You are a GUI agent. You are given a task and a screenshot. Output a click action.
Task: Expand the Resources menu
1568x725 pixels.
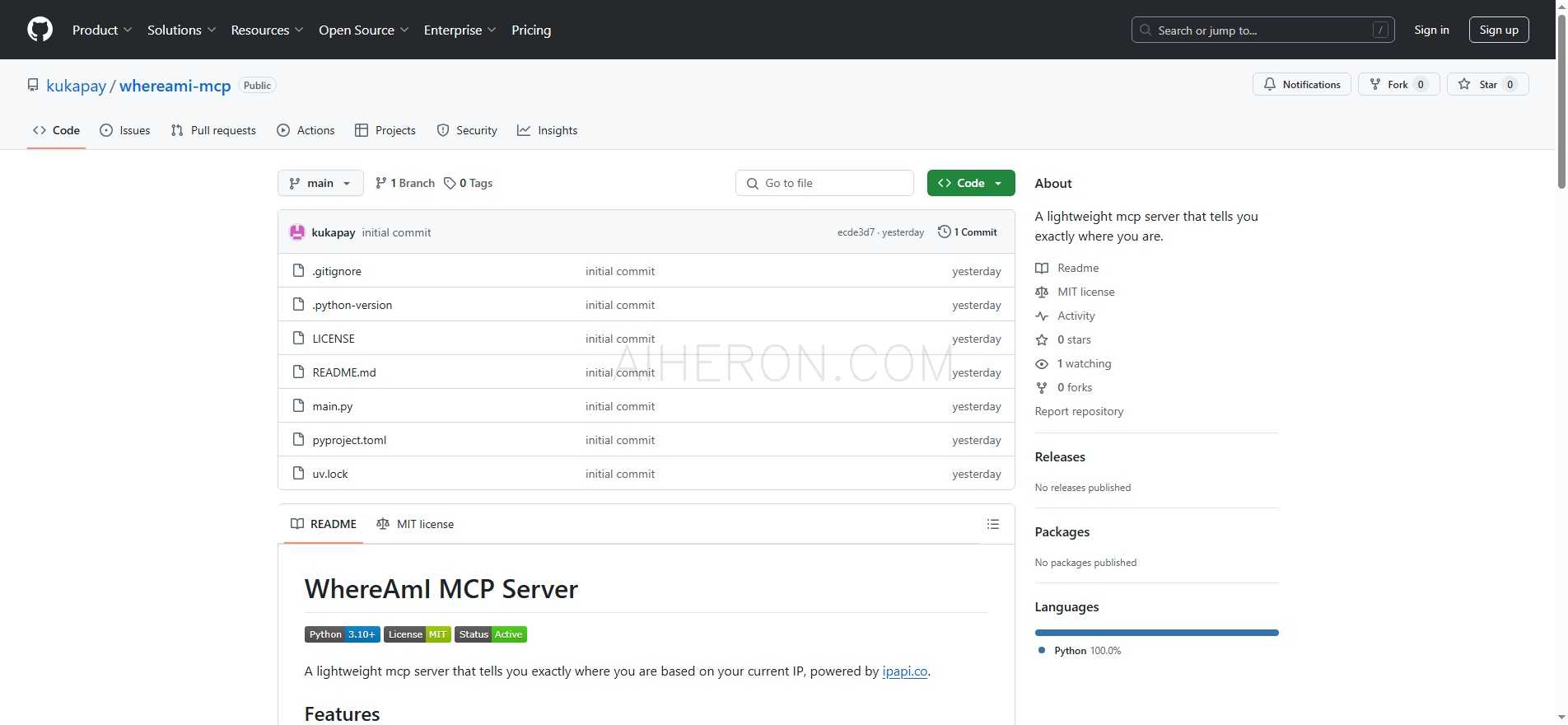[268, 30]
